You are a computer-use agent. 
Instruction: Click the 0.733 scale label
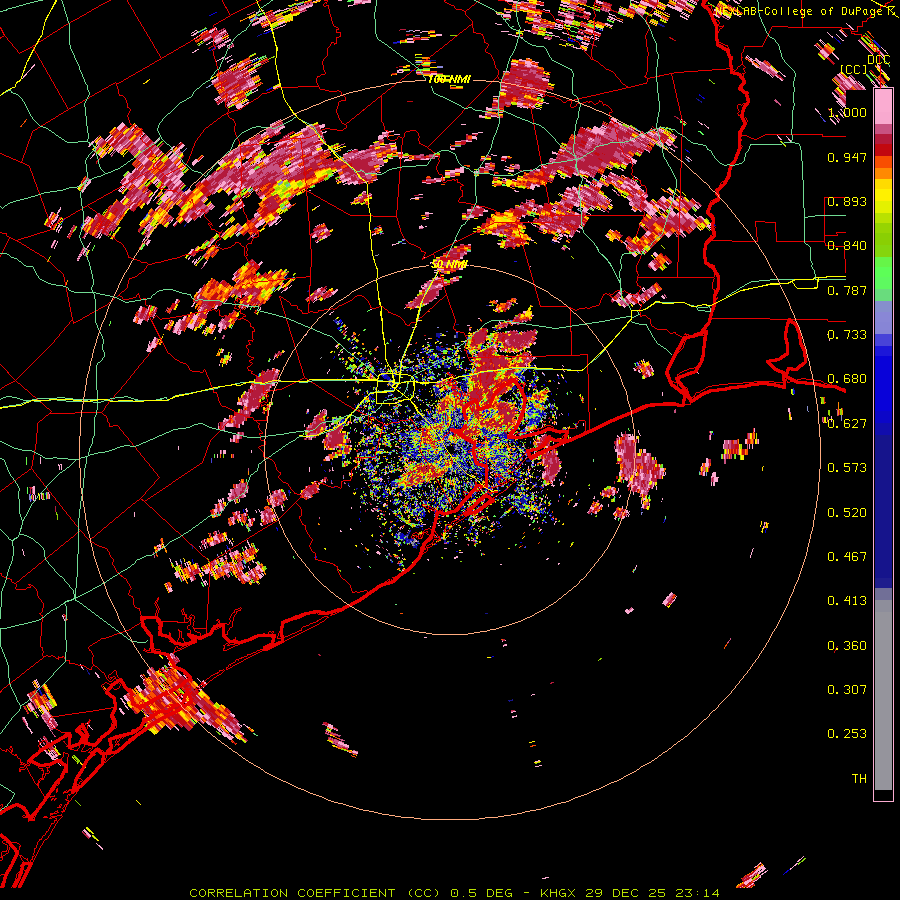point(847,335)
